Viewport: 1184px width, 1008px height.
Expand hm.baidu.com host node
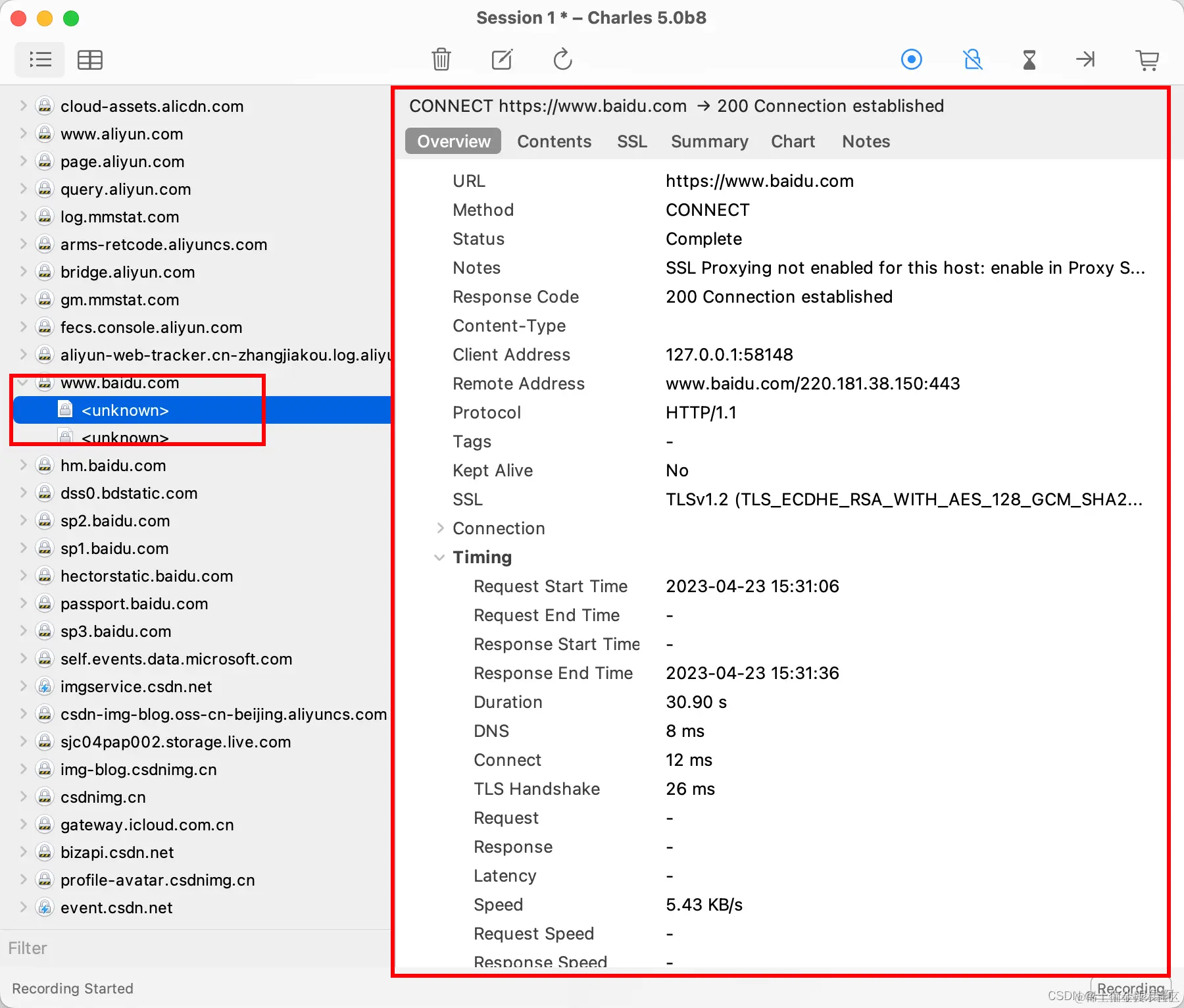[x=23, y=465]
